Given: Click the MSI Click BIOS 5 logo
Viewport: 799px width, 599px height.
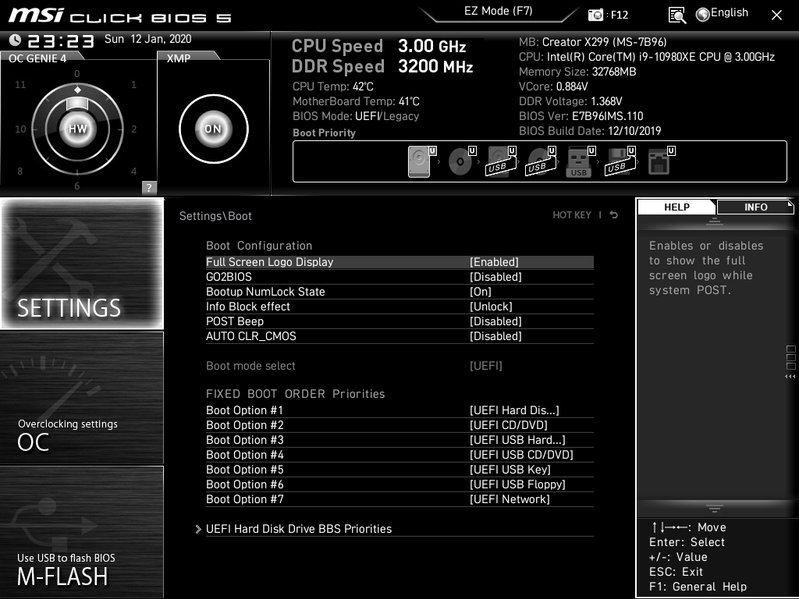Looking at the screenshot, I should (x=120, y=15).
